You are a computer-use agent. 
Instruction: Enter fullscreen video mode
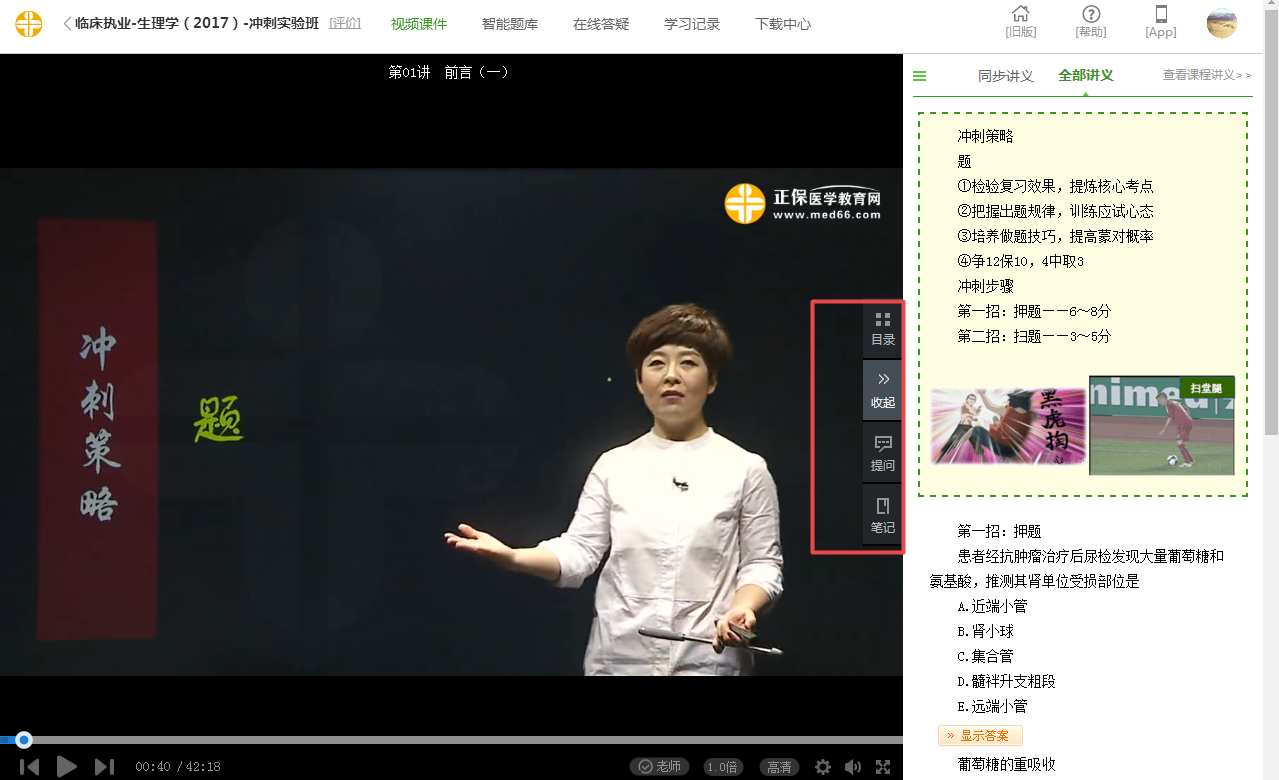883,767
